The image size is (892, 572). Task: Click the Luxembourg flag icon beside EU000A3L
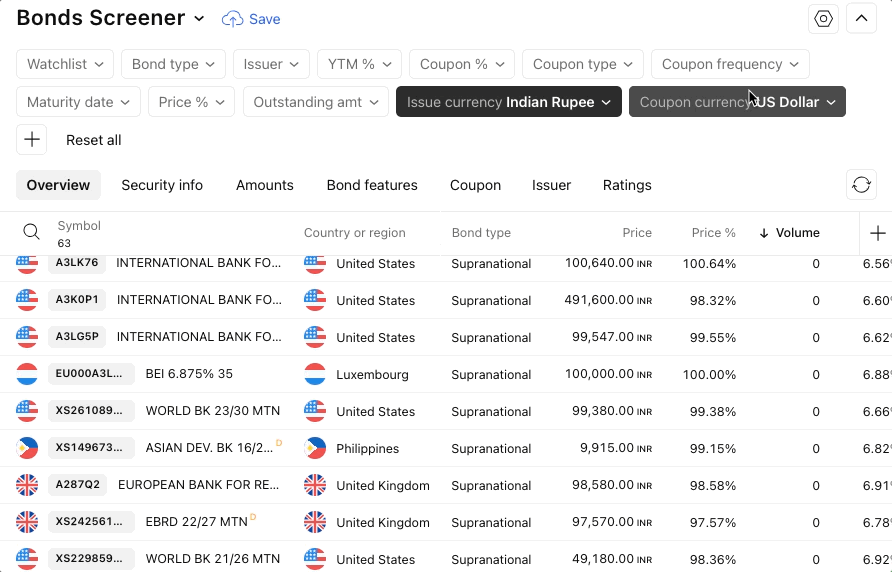[27, 374]
